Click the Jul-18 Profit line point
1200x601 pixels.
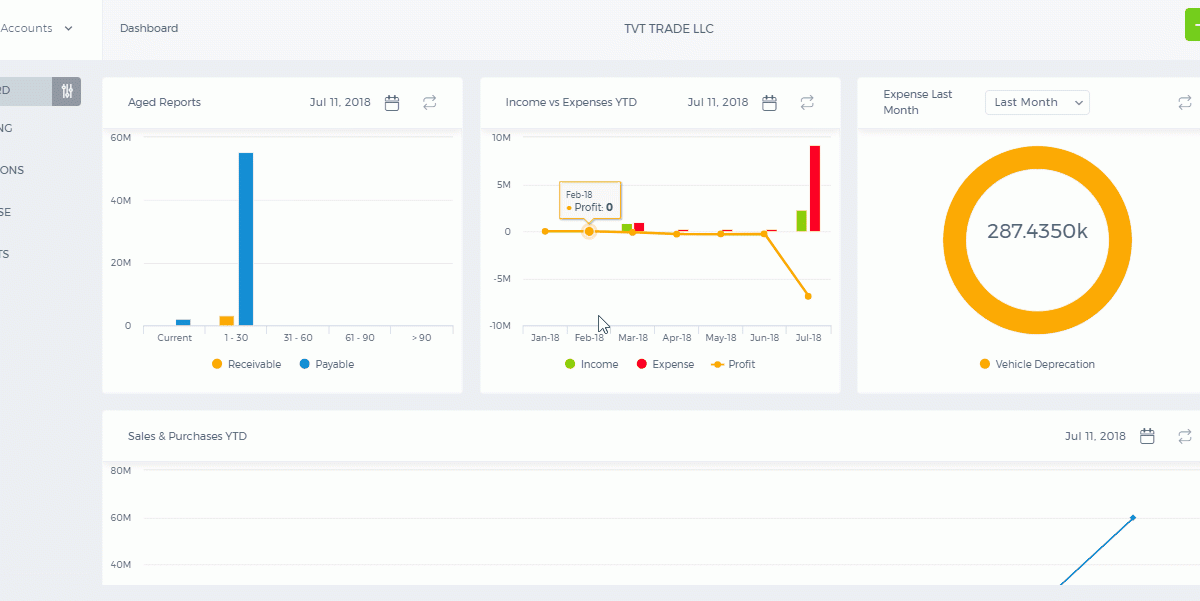808,296
